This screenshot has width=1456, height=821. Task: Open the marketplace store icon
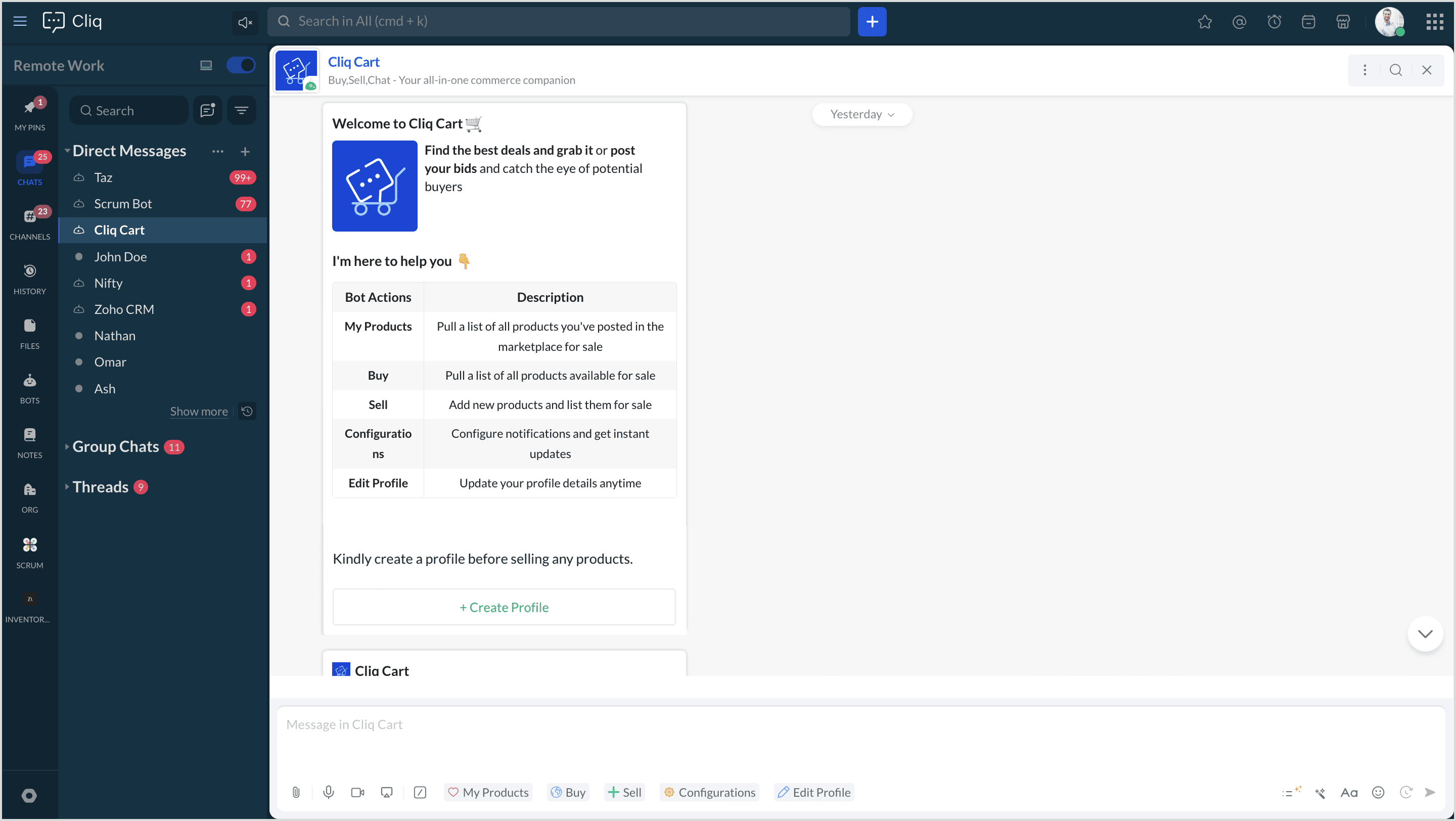[x=1343, y=22]
